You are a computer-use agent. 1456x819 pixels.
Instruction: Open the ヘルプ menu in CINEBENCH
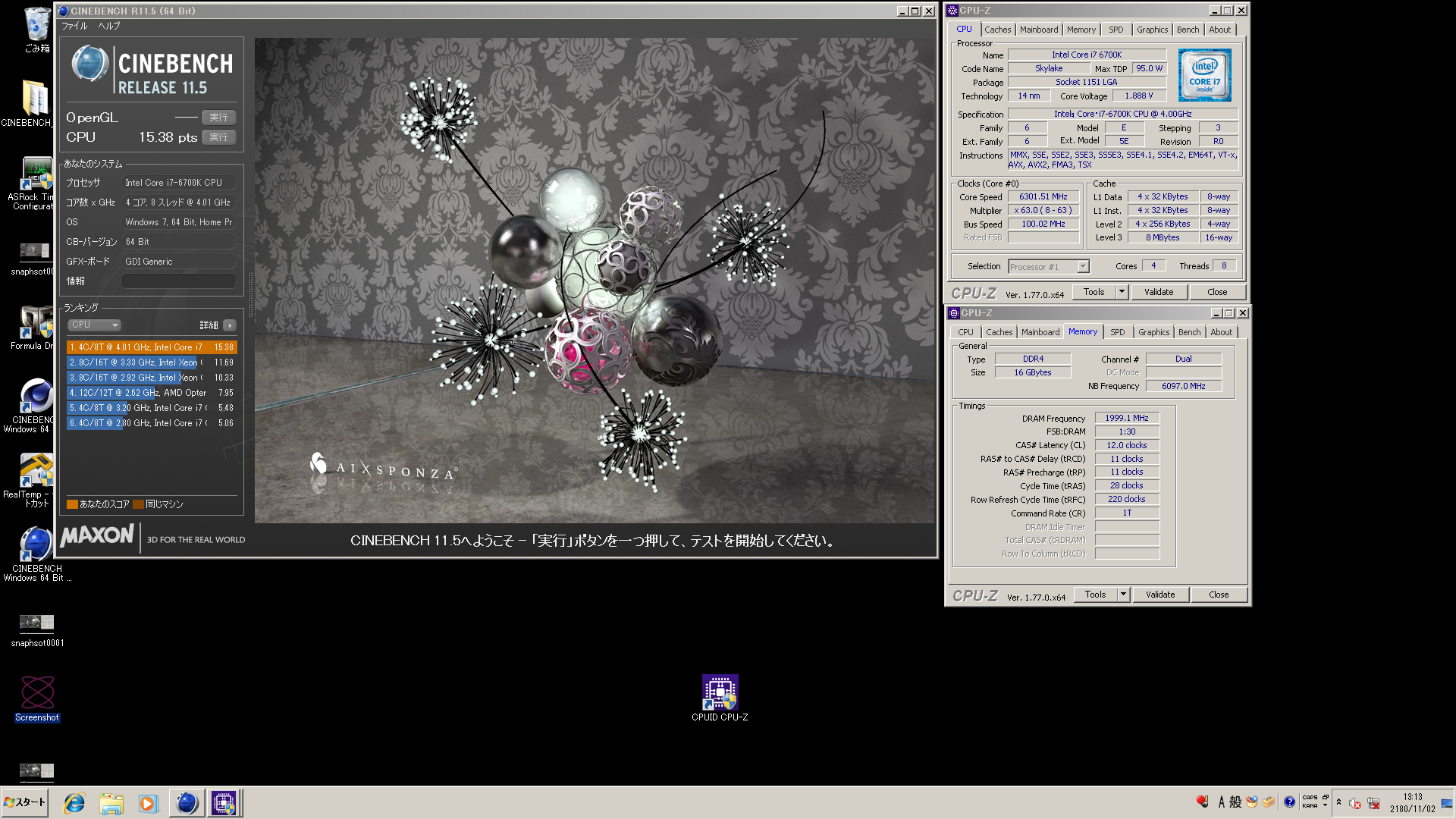109,26
